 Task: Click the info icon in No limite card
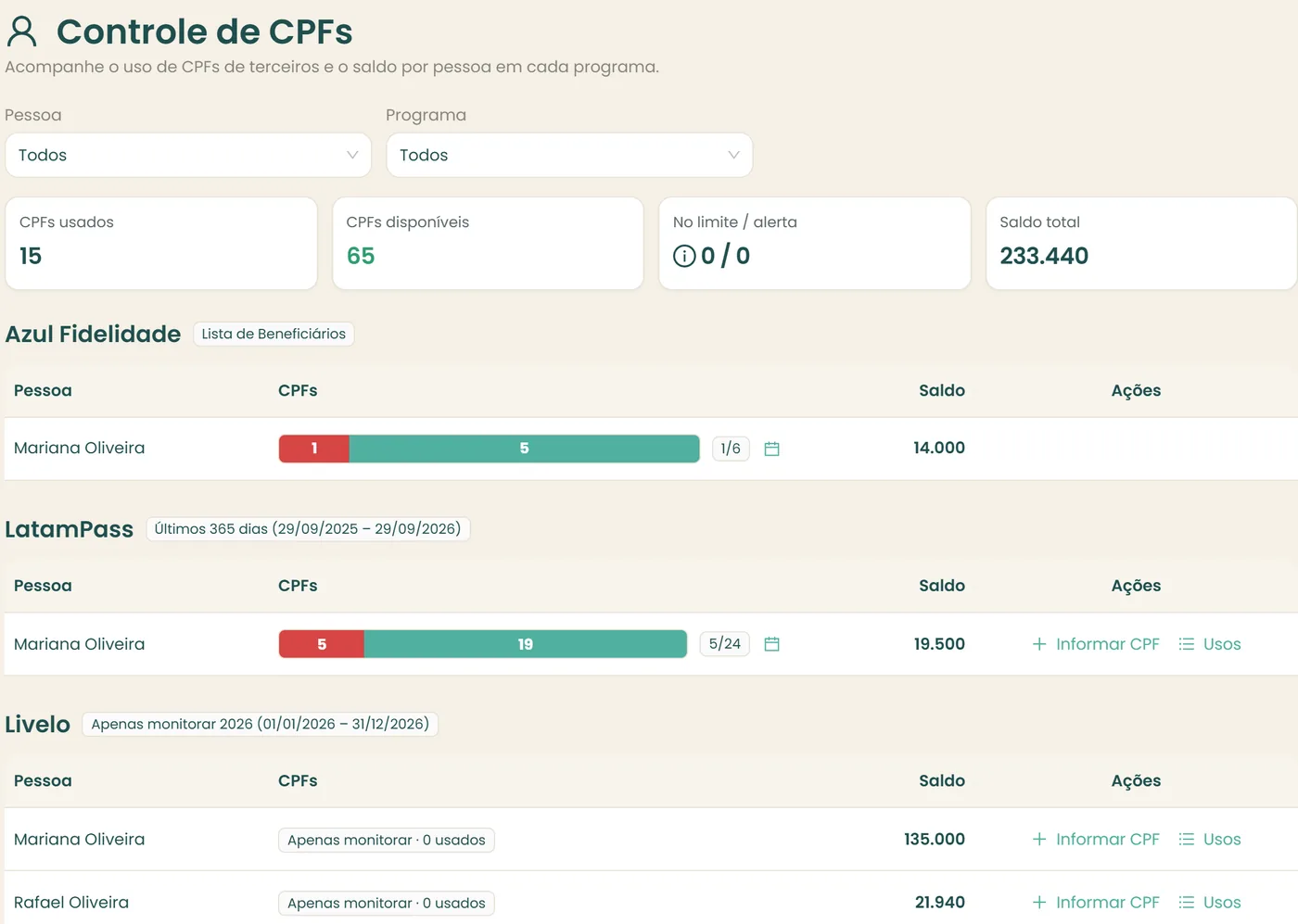[x=684, y=256]
